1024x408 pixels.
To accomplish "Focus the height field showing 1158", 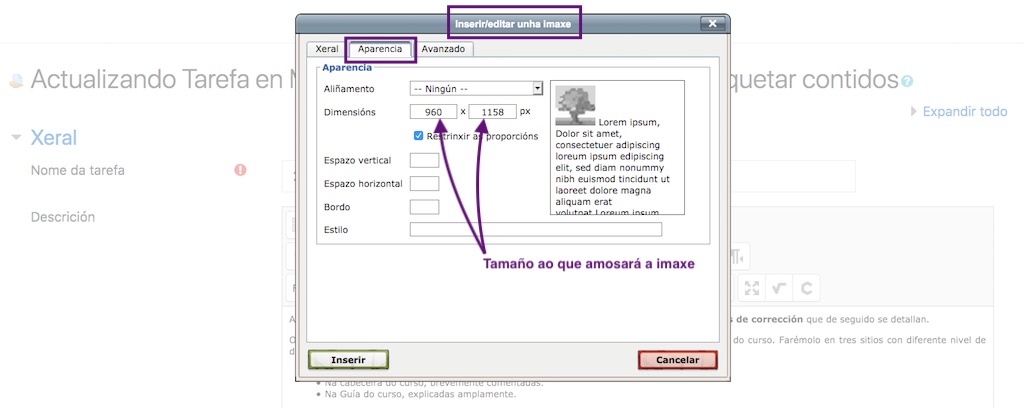I will pyautogui.click(x=492, y=112).
